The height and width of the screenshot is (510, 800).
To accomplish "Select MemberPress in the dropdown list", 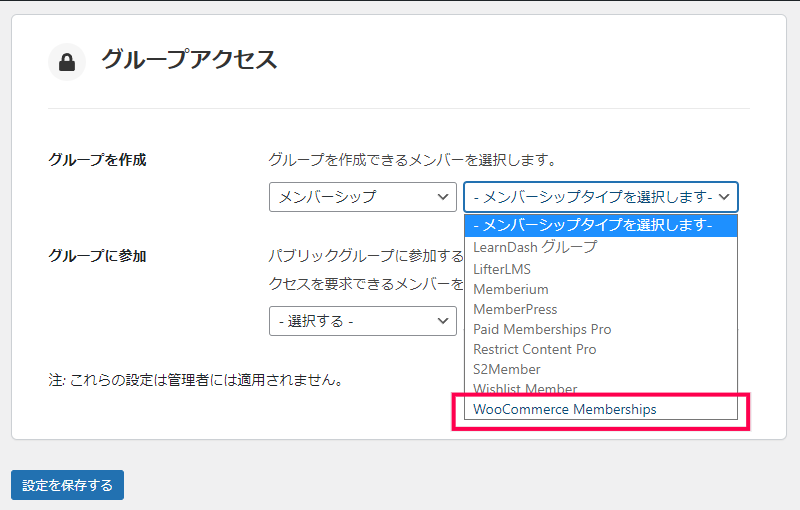I will [x=601, y=309].
